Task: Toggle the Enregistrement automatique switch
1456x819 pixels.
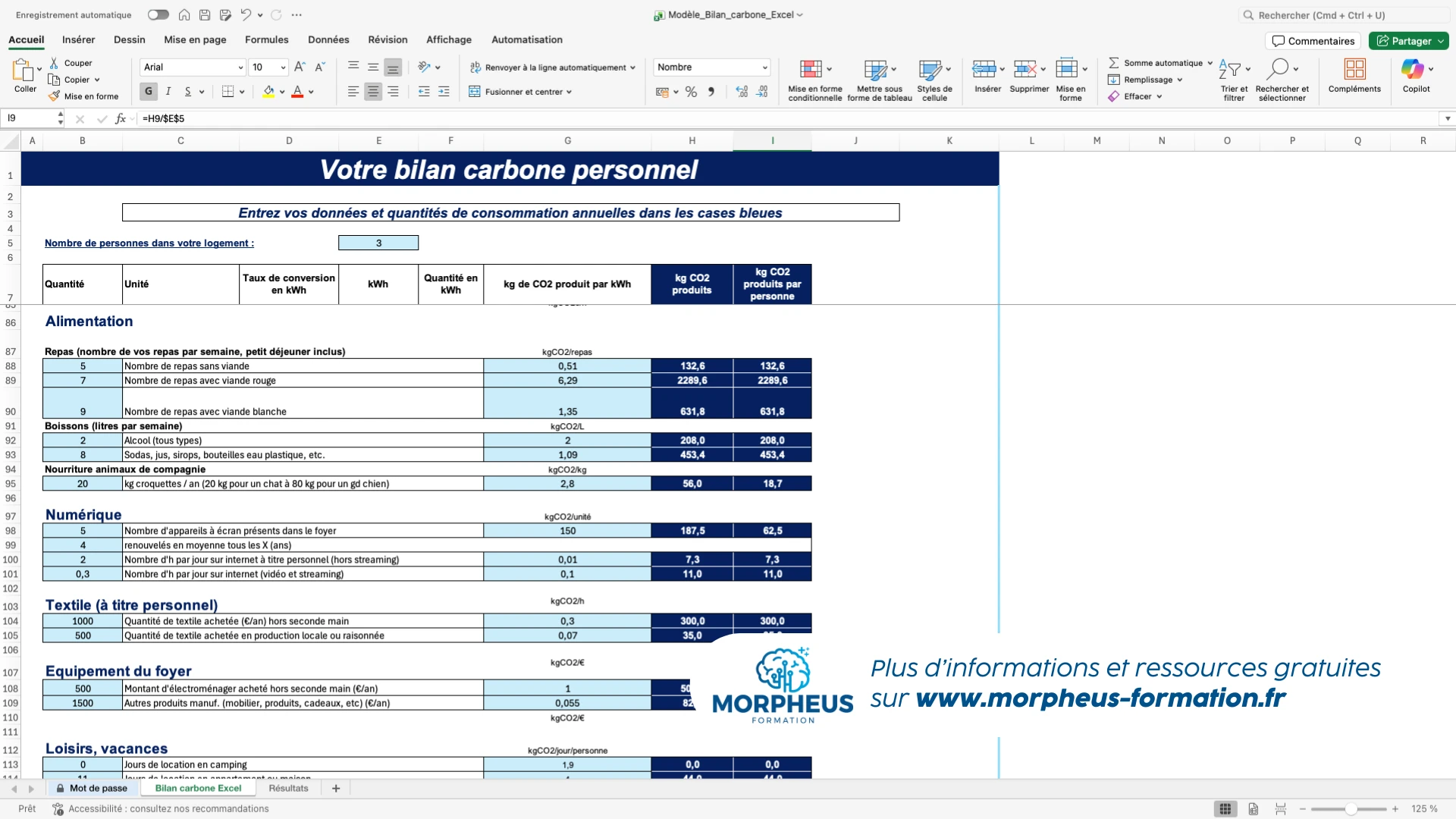Action: [158, 14]
